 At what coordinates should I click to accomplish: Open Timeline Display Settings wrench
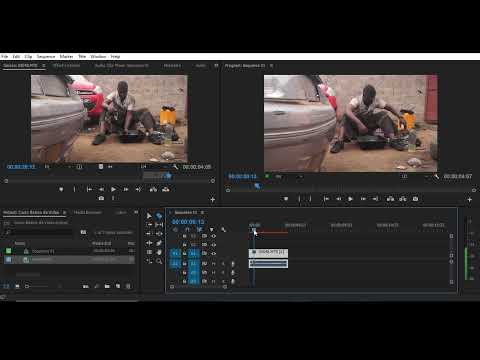[x=223, y=230]
